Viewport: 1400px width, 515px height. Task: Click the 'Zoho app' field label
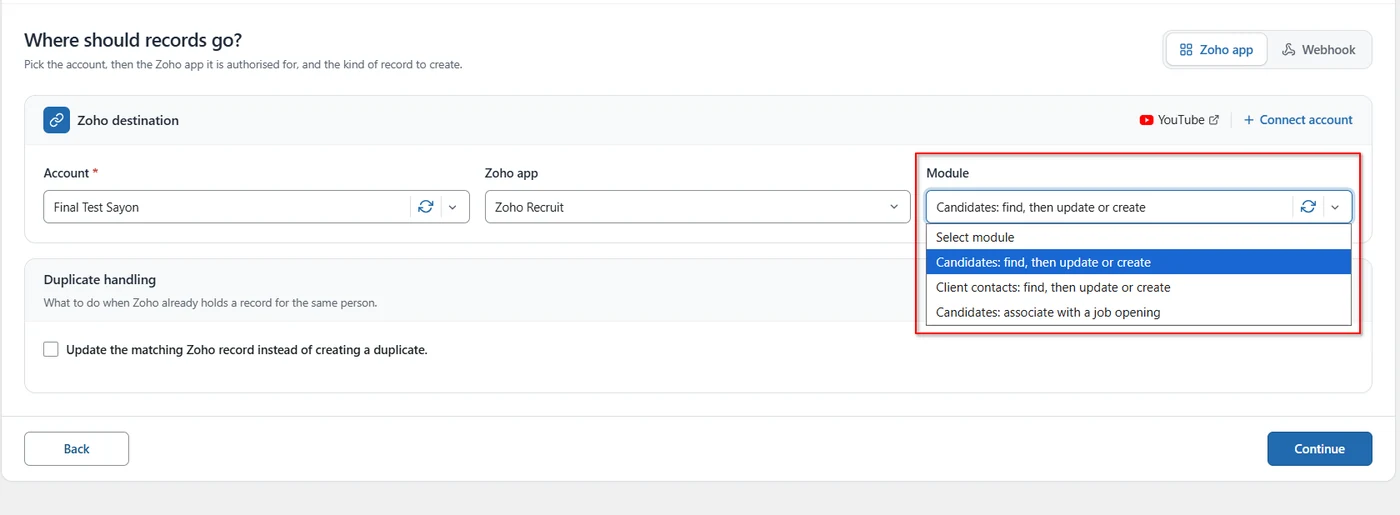coord(511,173)
